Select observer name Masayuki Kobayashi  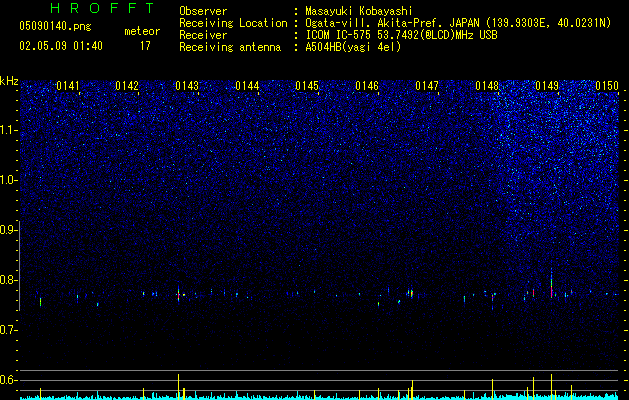[x=359, y=11]
